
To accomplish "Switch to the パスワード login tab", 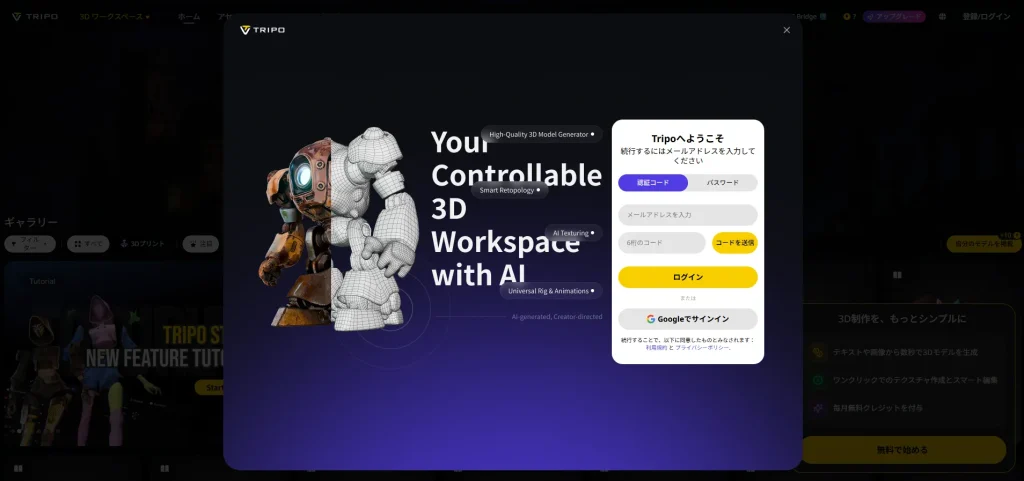I will pos(722,183).
